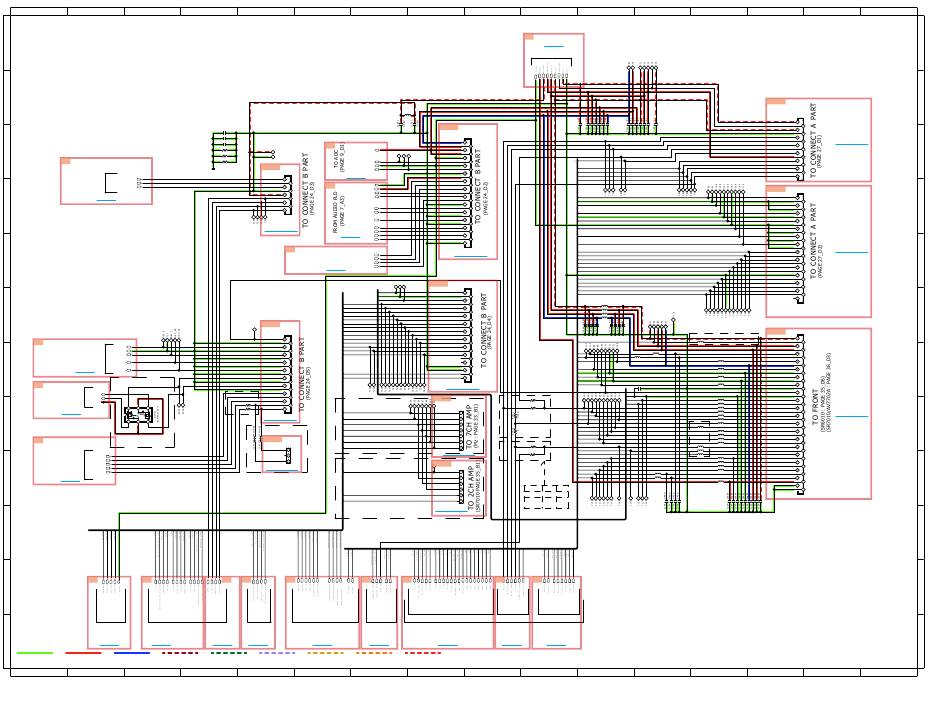Click the purple dashed legend line
This screenshot has height=702, width=950.
(x=277, y=653)
